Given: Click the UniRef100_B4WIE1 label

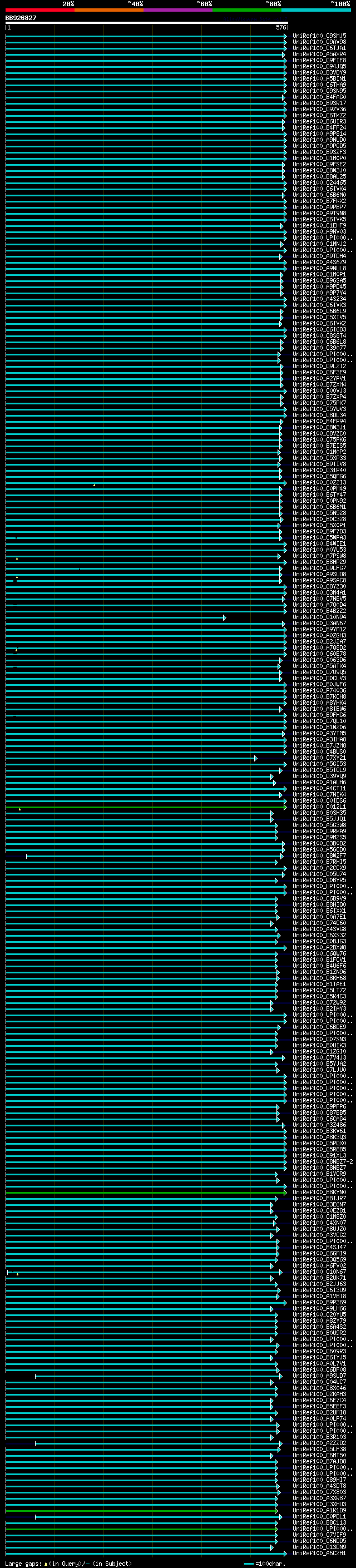Looking at the screenshot, I should click(319, 543).
